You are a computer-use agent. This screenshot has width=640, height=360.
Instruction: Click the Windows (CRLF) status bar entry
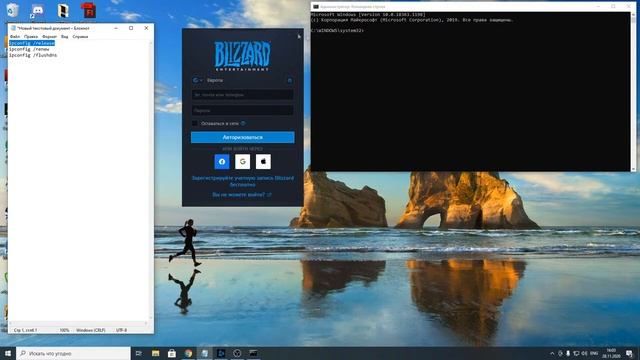[91, 330]
